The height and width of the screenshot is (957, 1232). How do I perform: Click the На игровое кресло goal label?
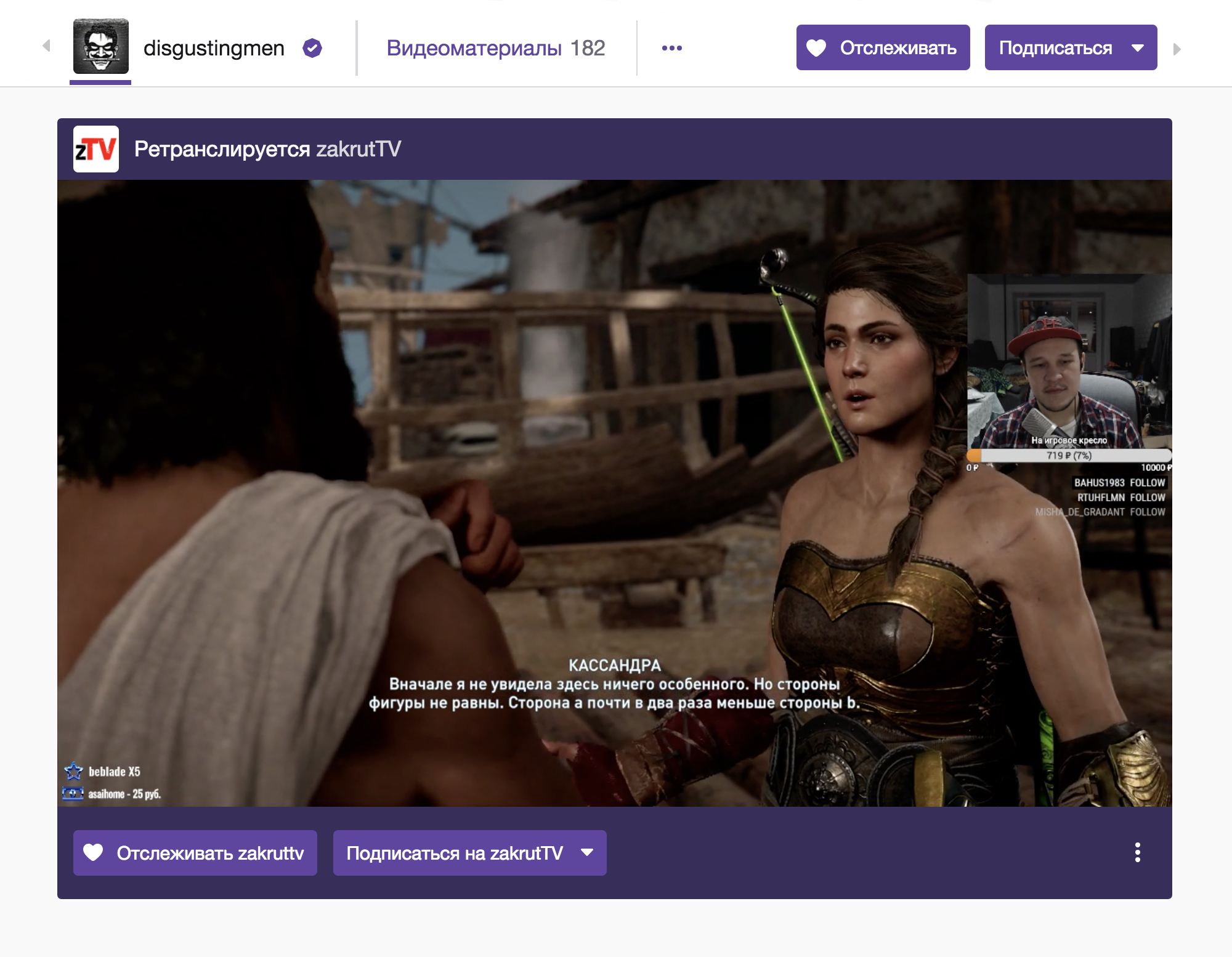pos(1069,440)
